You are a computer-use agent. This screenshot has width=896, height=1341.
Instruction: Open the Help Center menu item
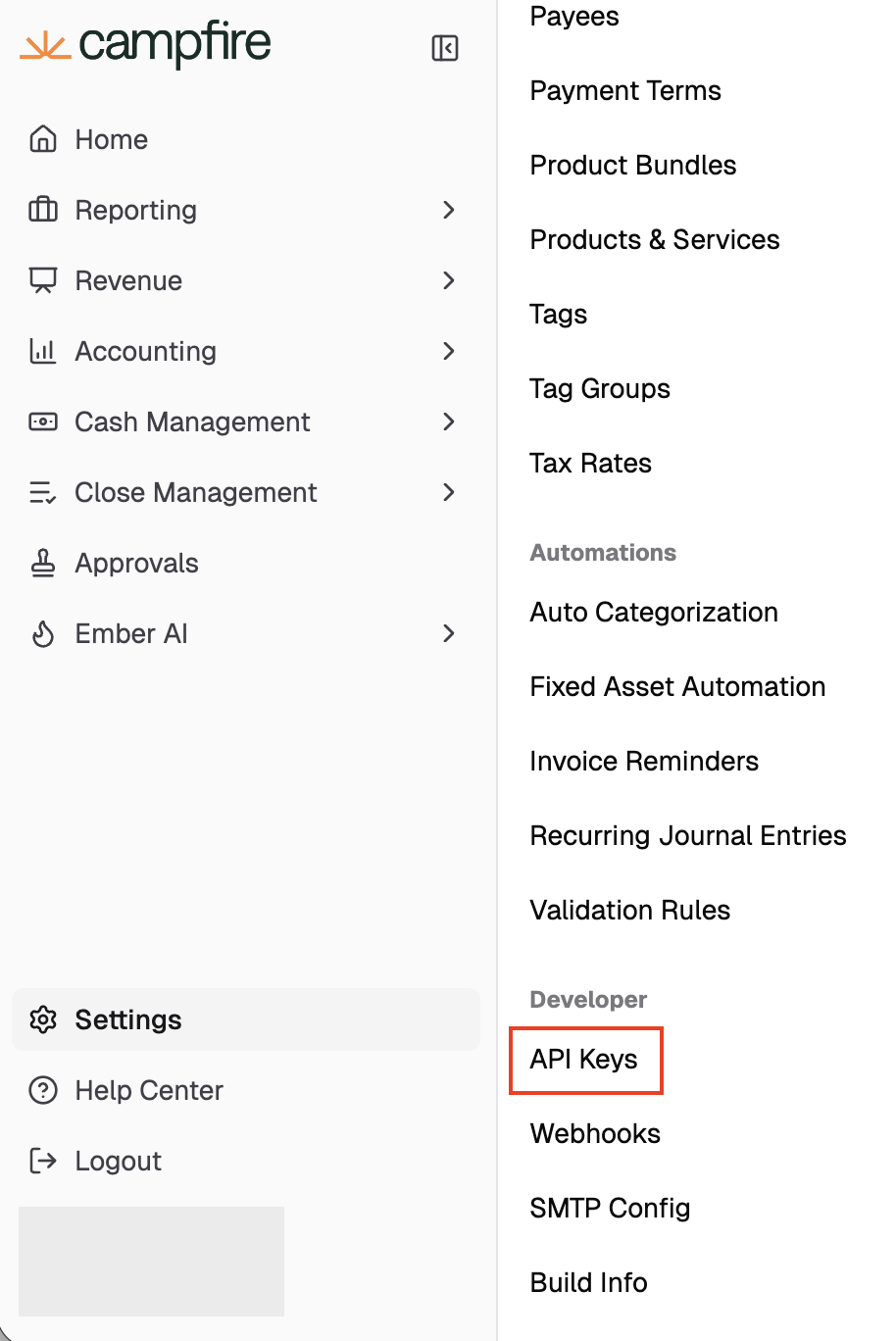pos(149,1090)
